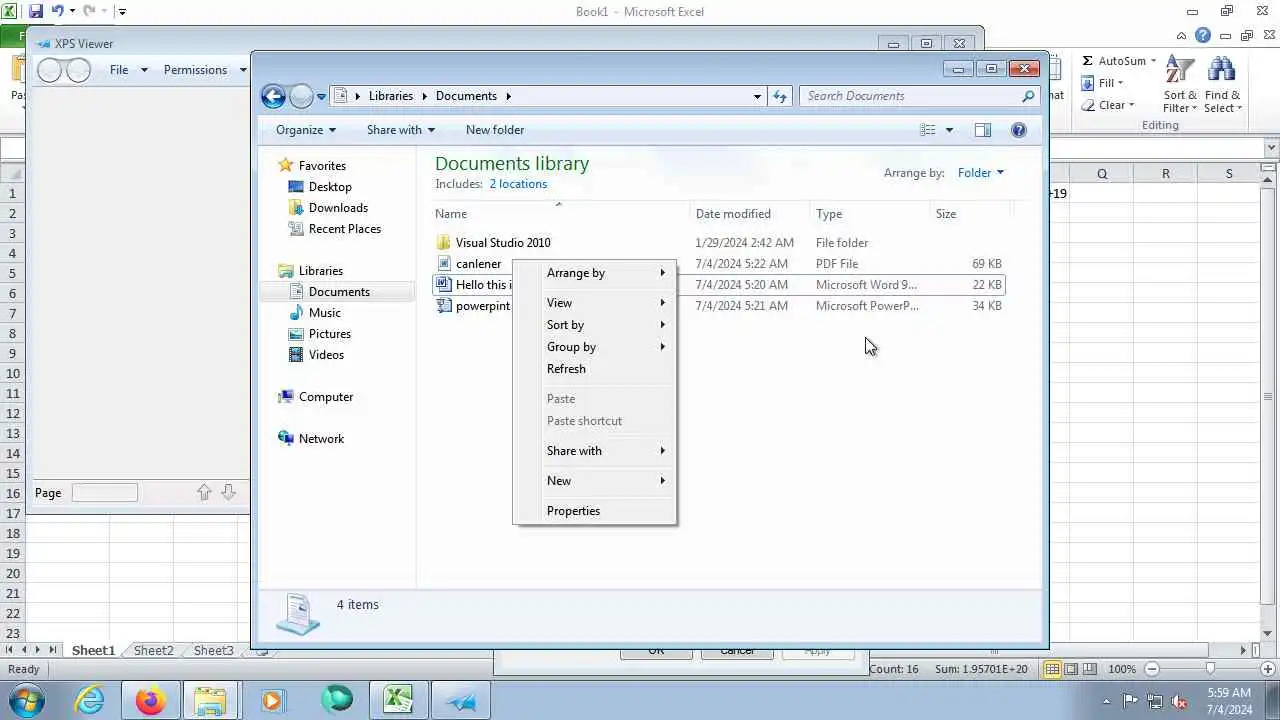Click the New folder button
This screenshot has height=720, width=1280.
pos(495,130)
